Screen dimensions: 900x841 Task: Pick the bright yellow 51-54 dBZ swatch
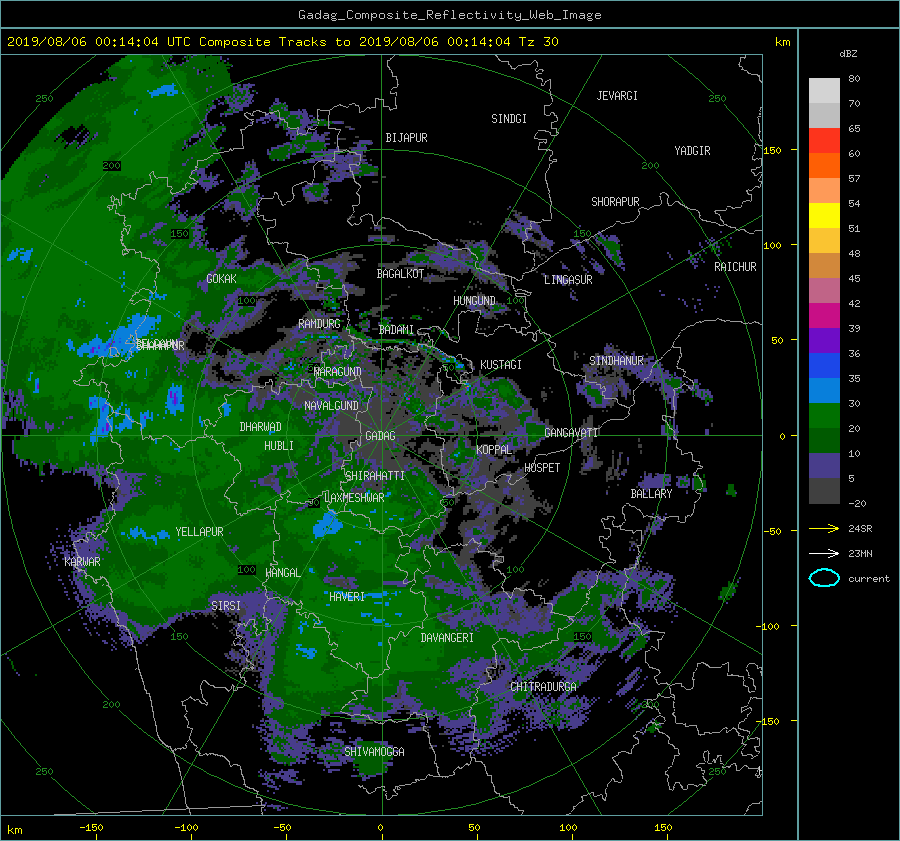(824, 215)
